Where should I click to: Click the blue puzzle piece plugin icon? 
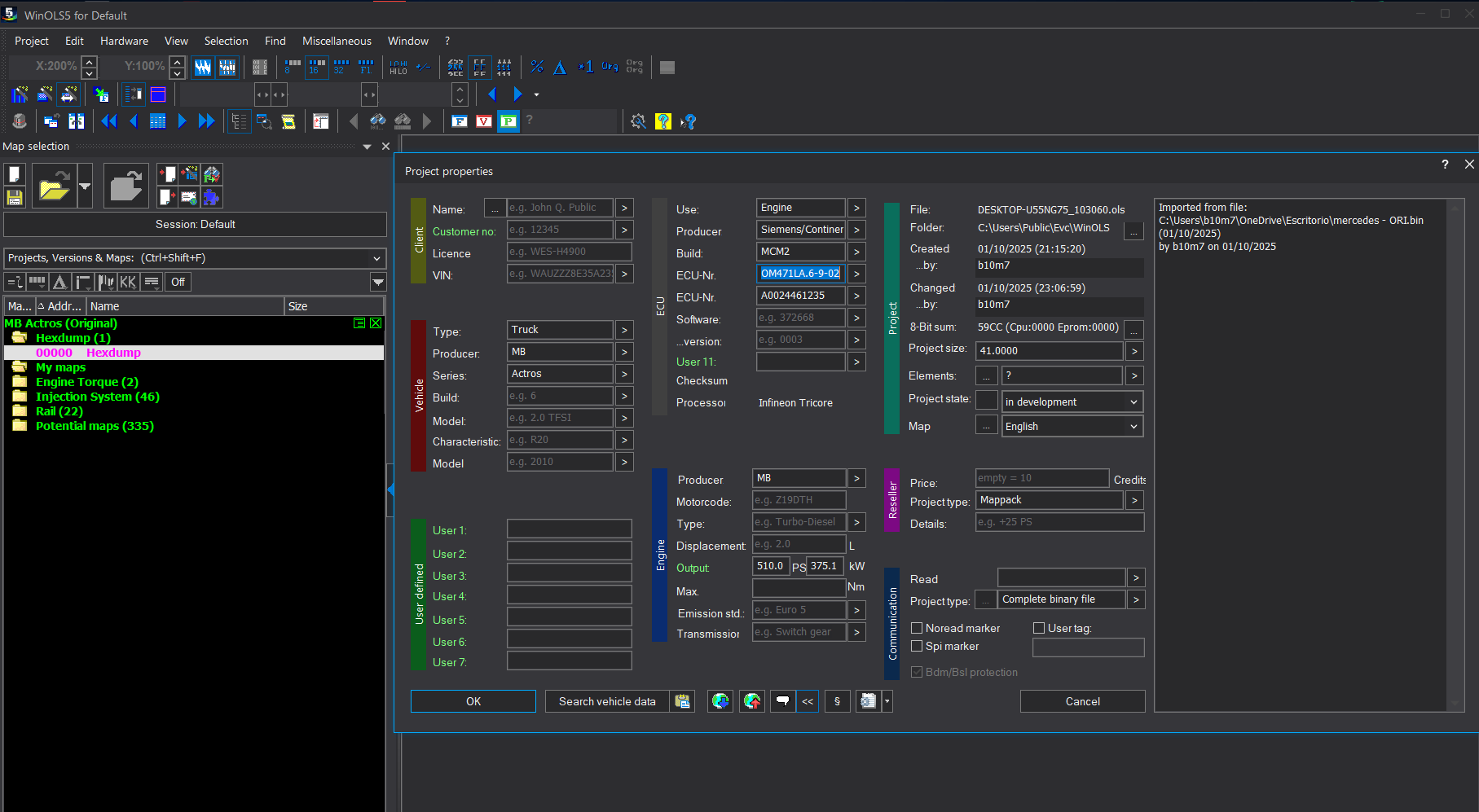[212, 197]
